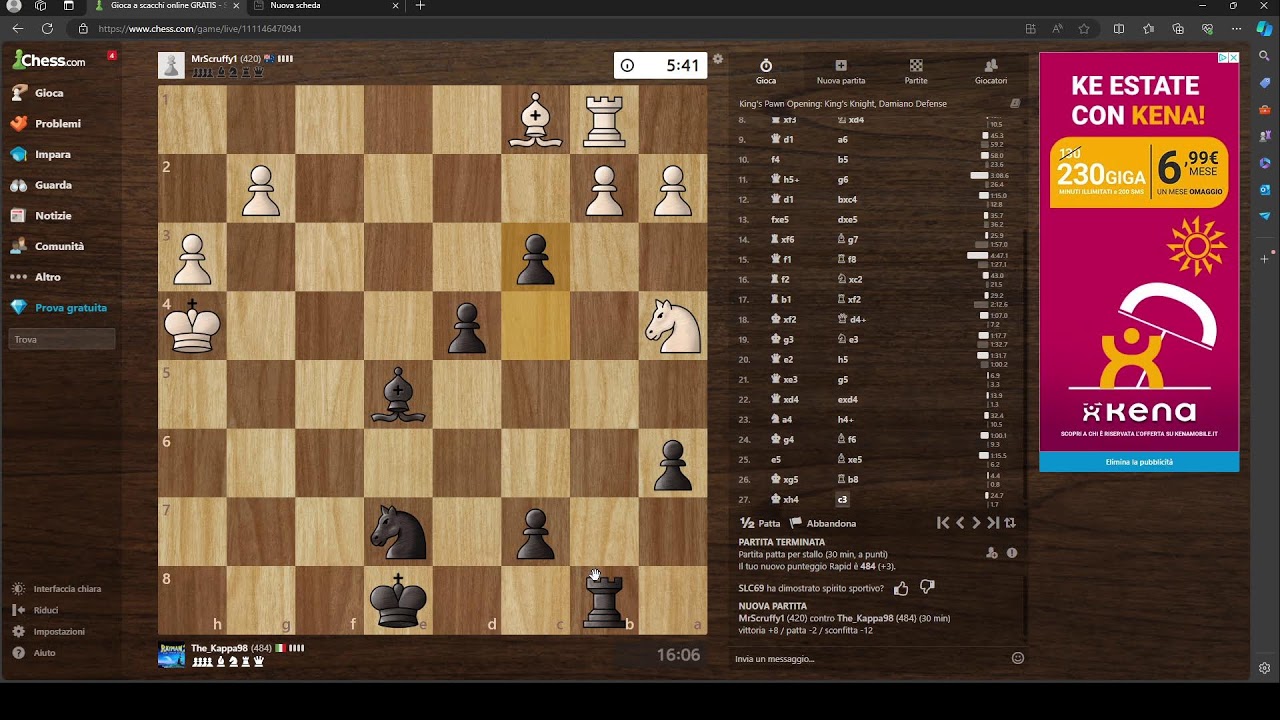The height and width of the screenshot is (720, 1280).
Task: Open the Kena 230 Giga advertisement
Action: 1139,252
